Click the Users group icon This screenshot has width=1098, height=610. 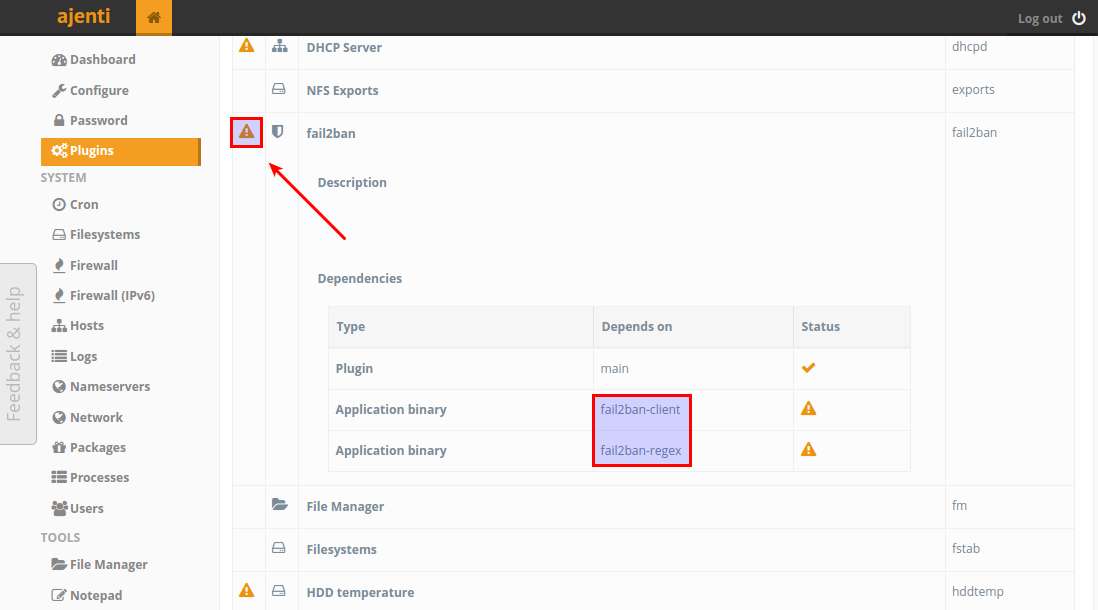point(59,508)
